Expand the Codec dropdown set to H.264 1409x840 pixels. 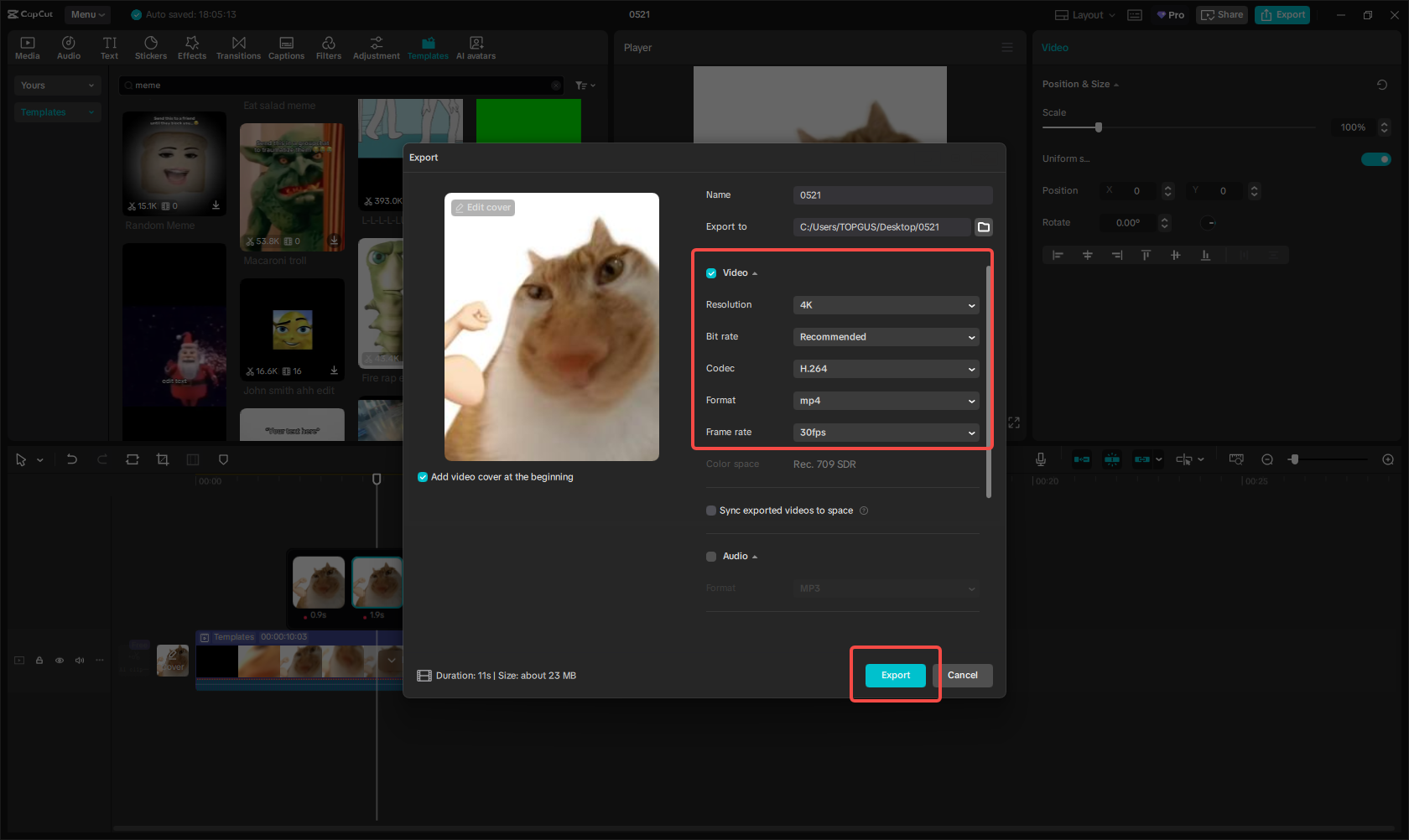[x=886, y=369]
